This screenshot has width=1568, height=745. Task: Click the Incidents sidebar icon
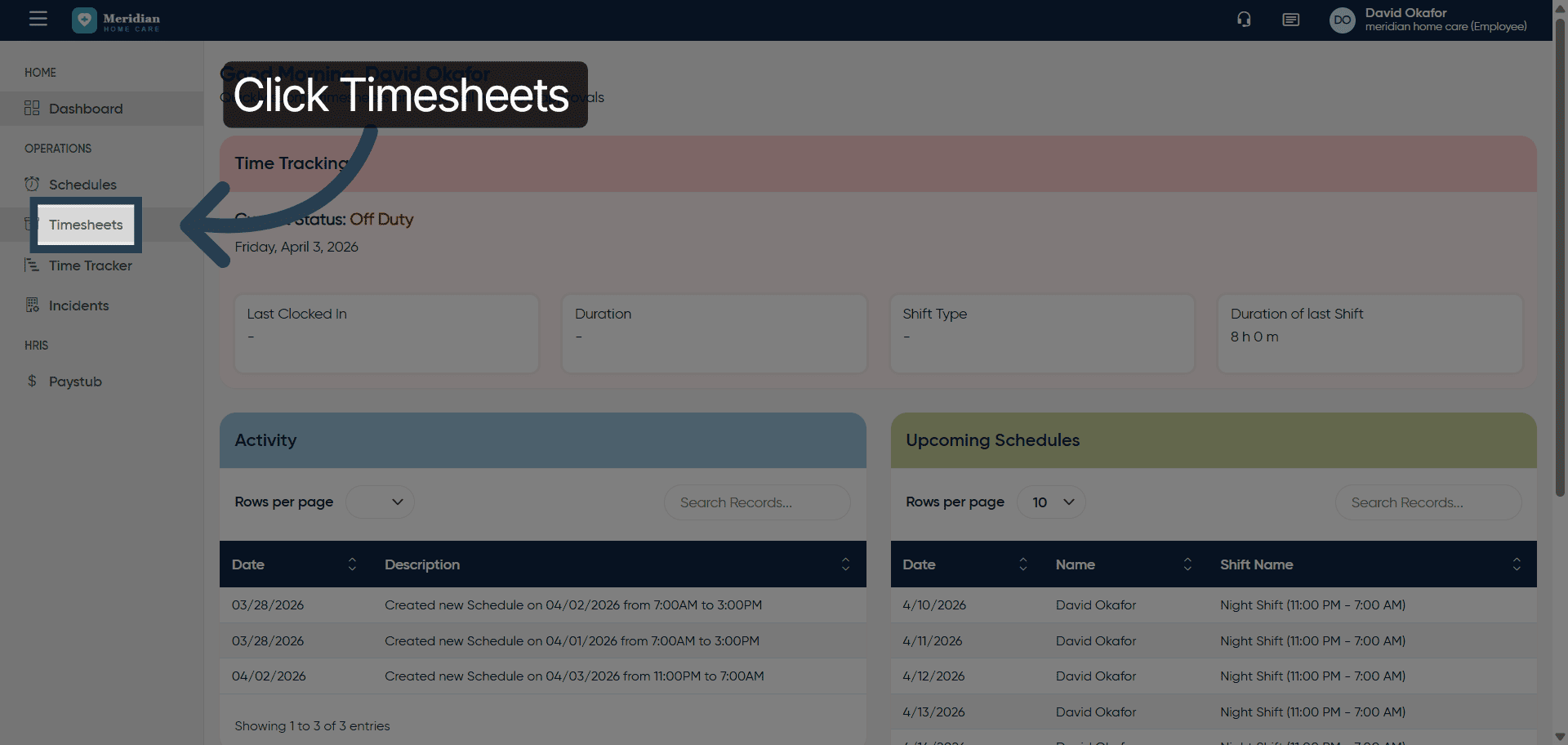pyautogui.click(x=32, y=306)
